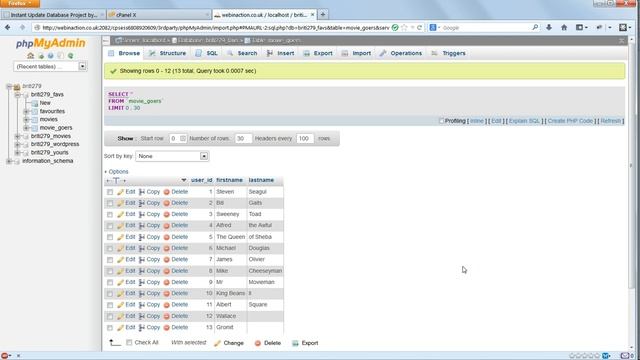Open the Search tab

(x=242, y=53)
